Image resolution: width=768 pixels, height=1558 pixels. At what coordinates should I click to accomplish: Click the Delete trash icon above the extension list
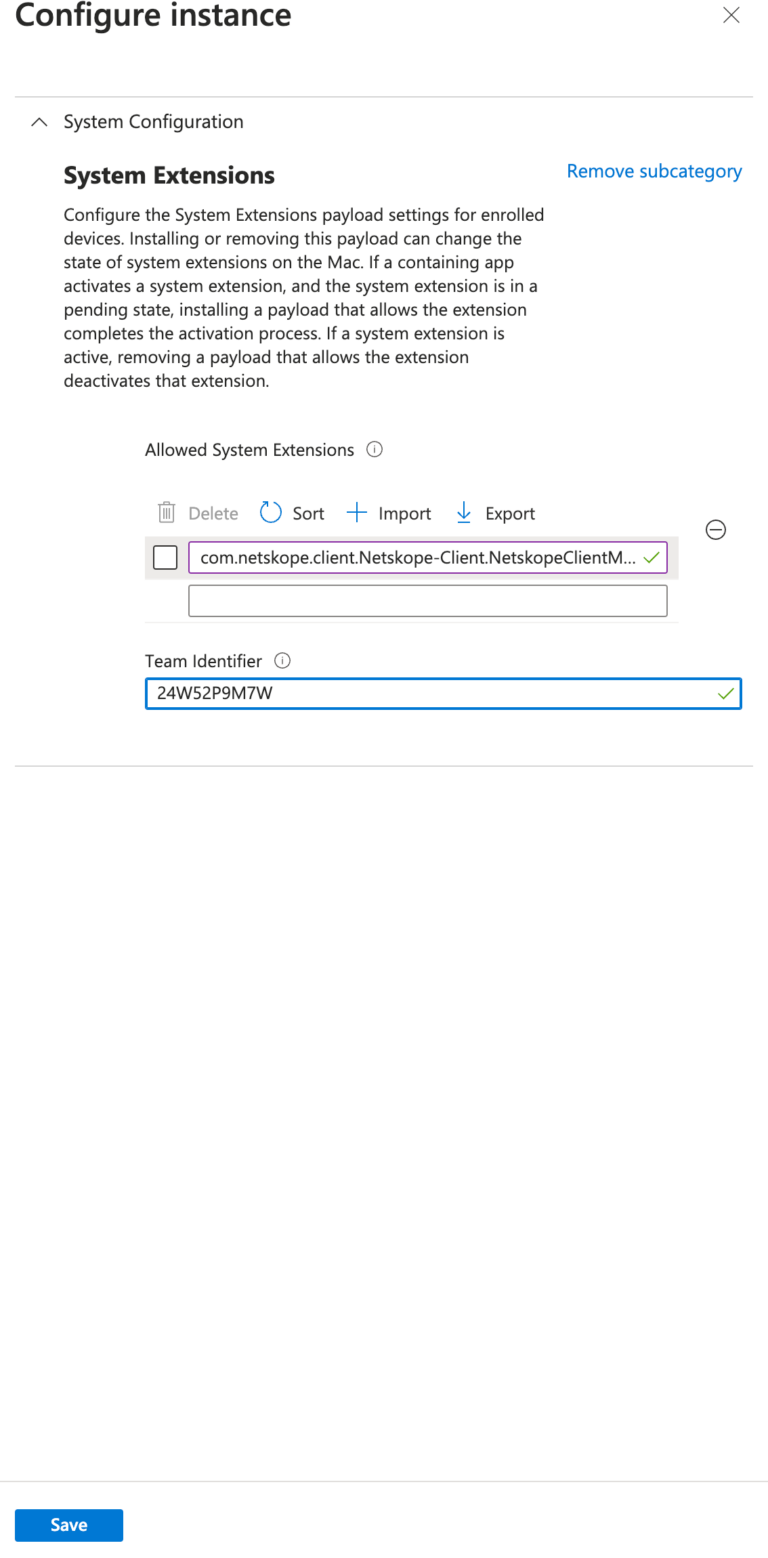click(166, 512)
